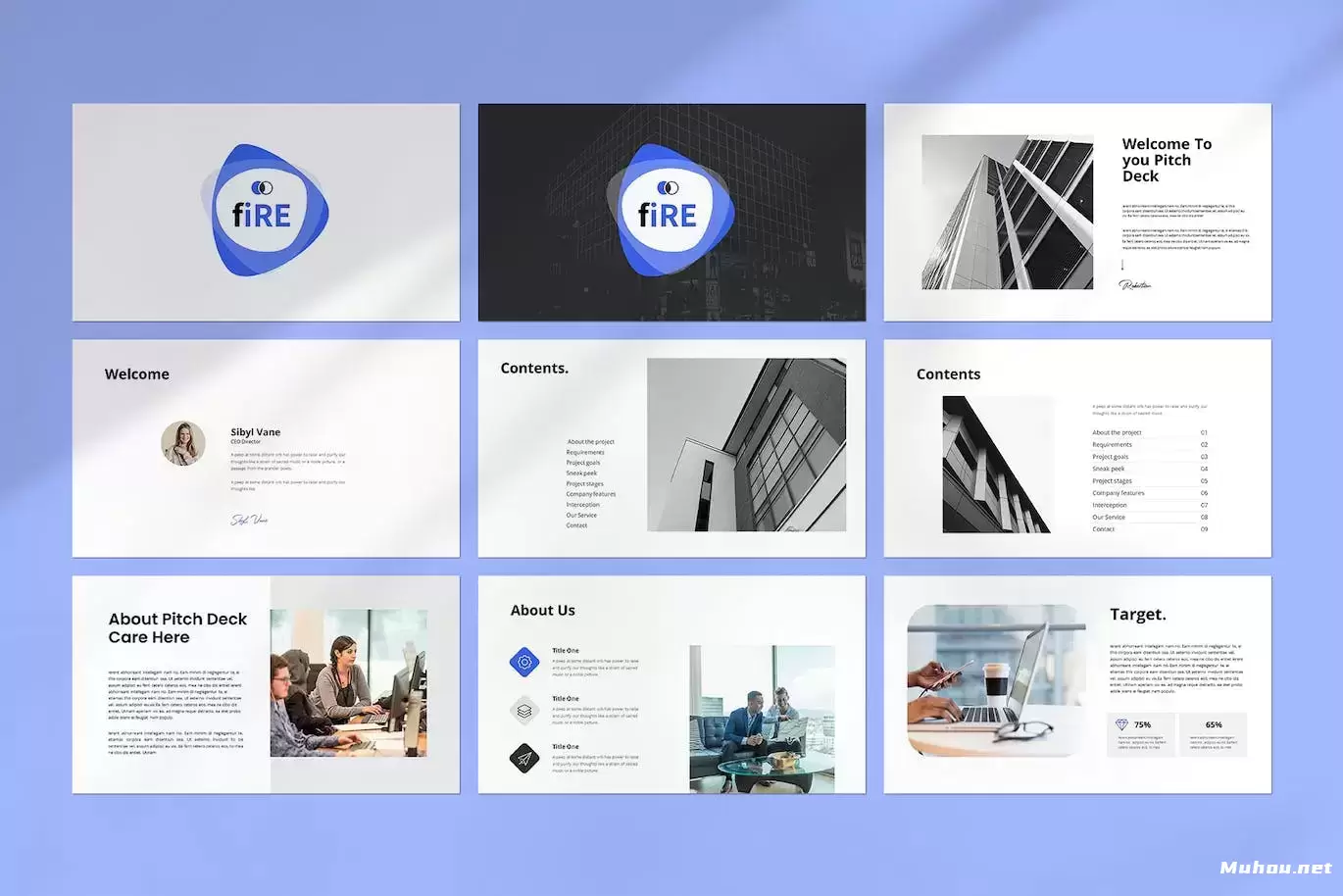Select the grey layers diamond icon in About Us

[524, 711]
